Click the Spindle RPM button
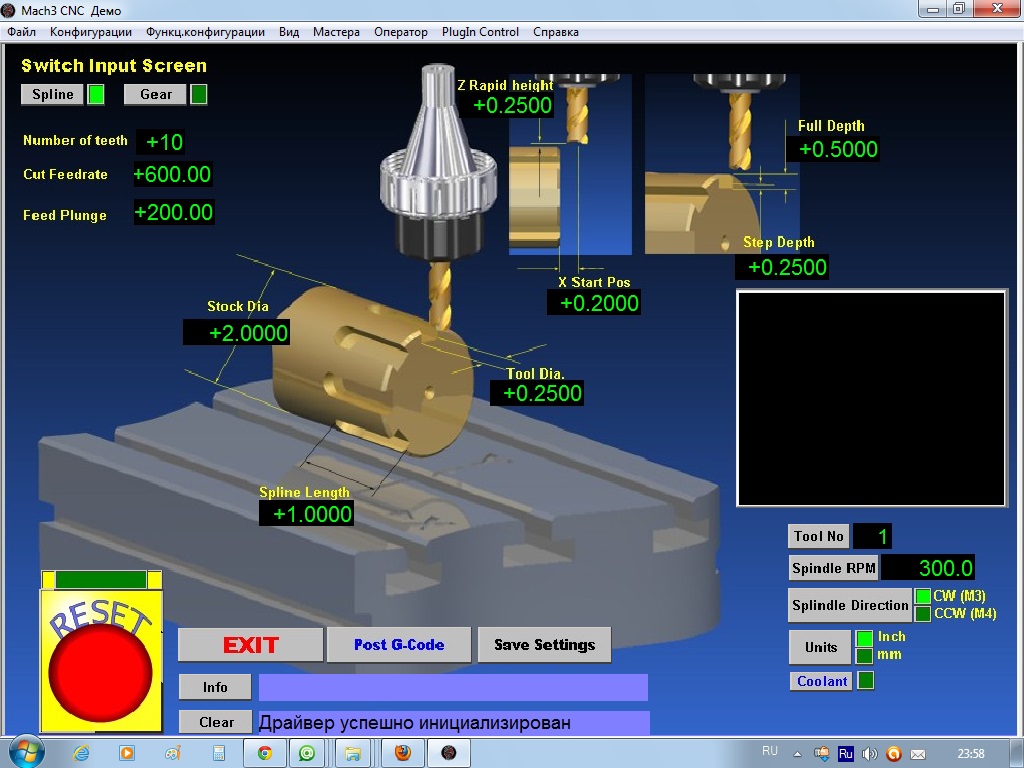Screen dimensions: 1024x768 833,568
